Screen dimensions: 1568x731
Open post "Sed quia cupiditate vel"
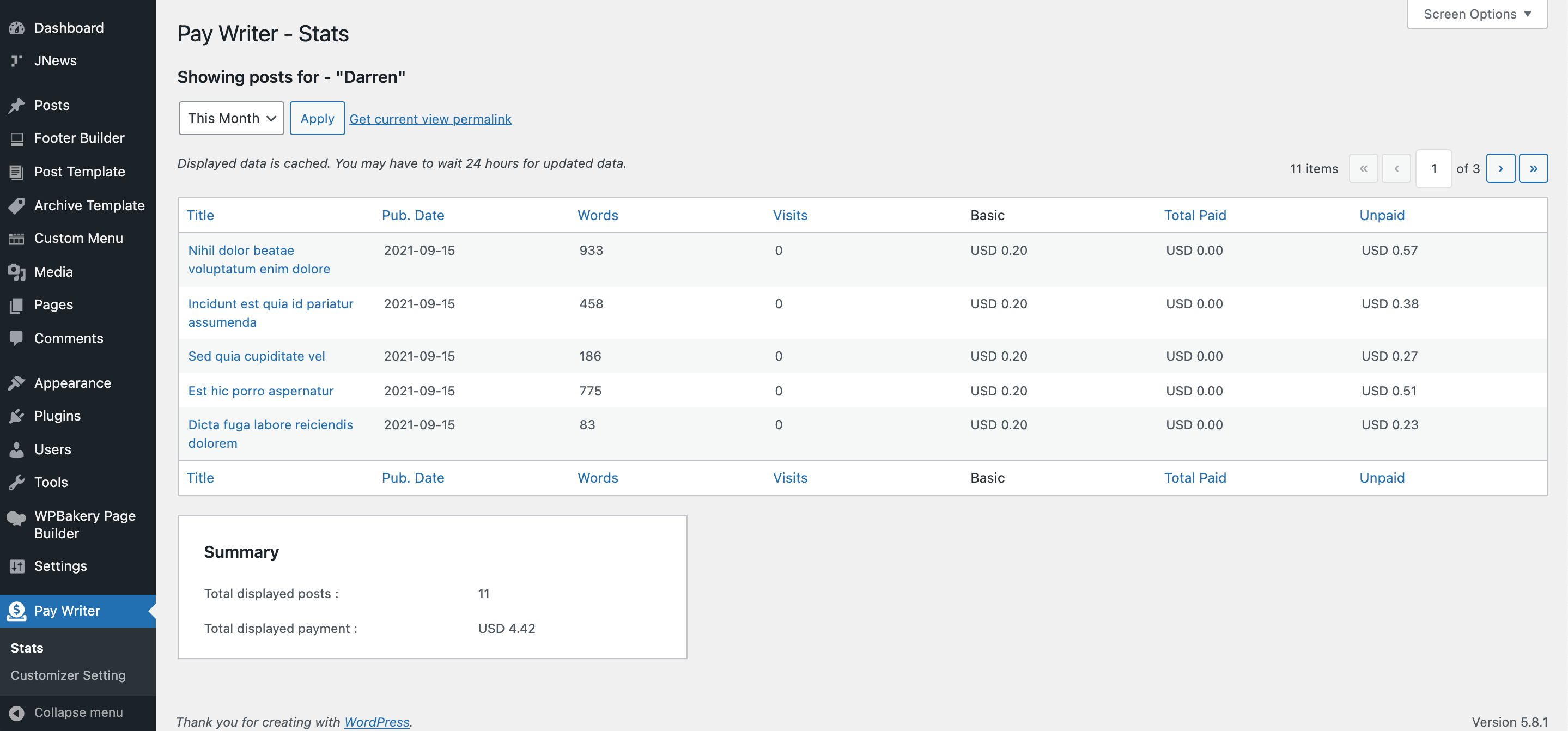tap(256, 356)
